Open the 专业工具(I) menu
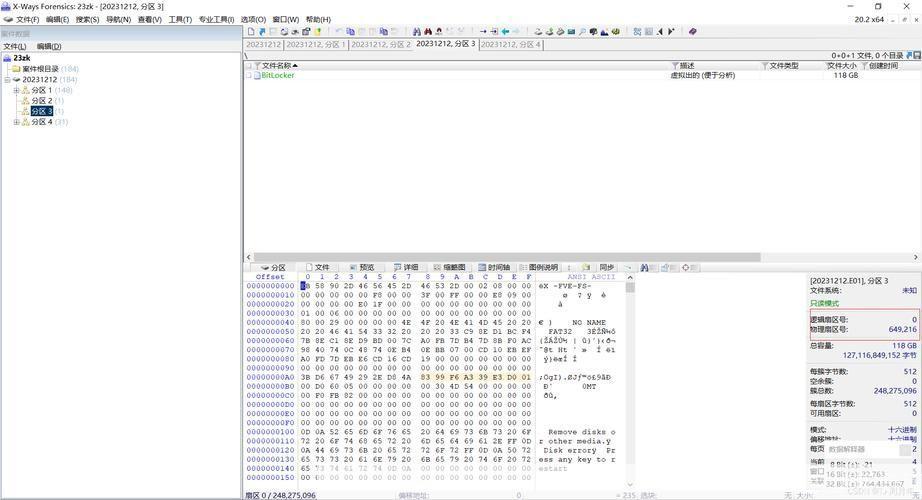This screenshot has height=500, width=922. 215,19
